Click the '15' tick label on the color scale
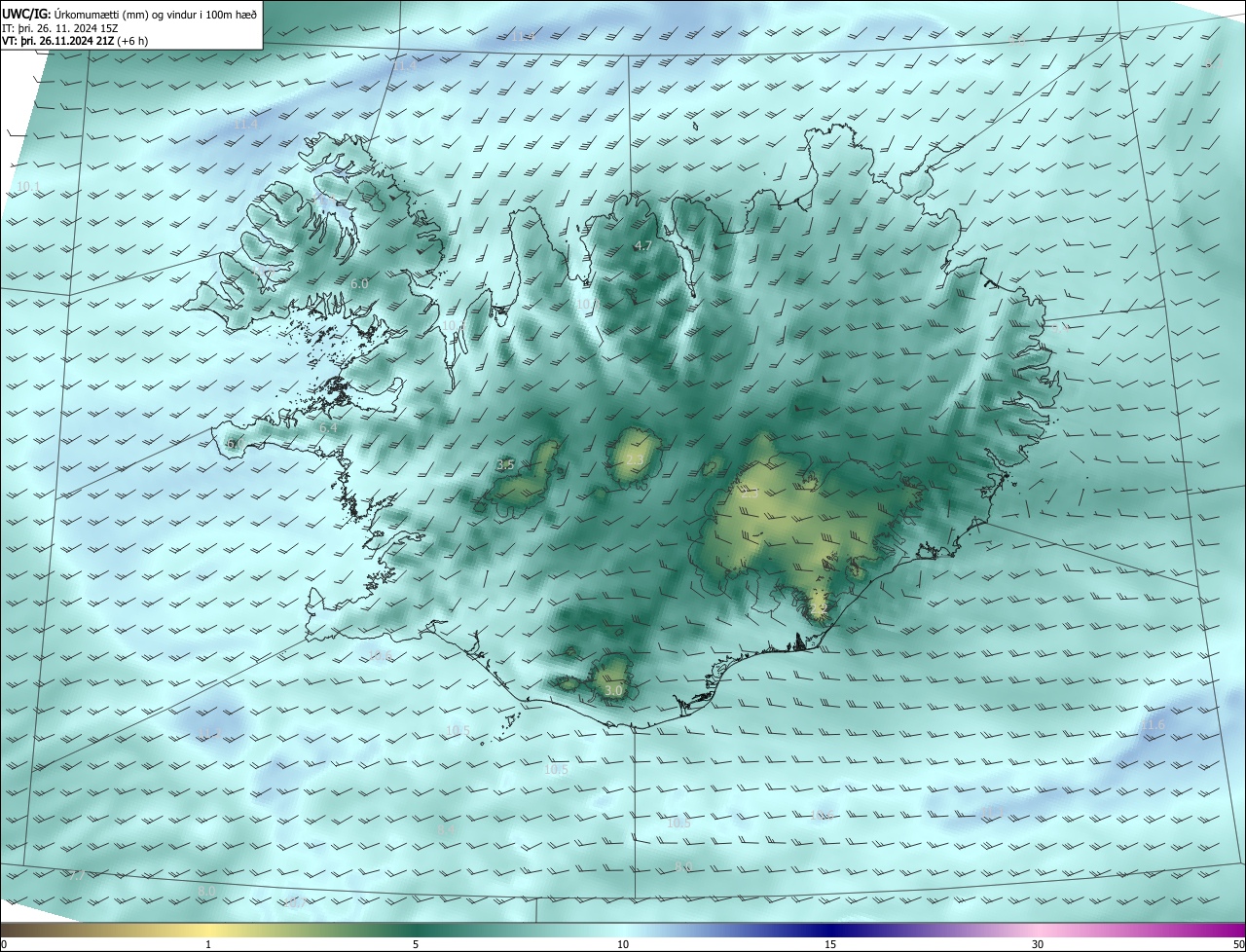The height and width of the screenshot is (952, 1246). (830, 944)
